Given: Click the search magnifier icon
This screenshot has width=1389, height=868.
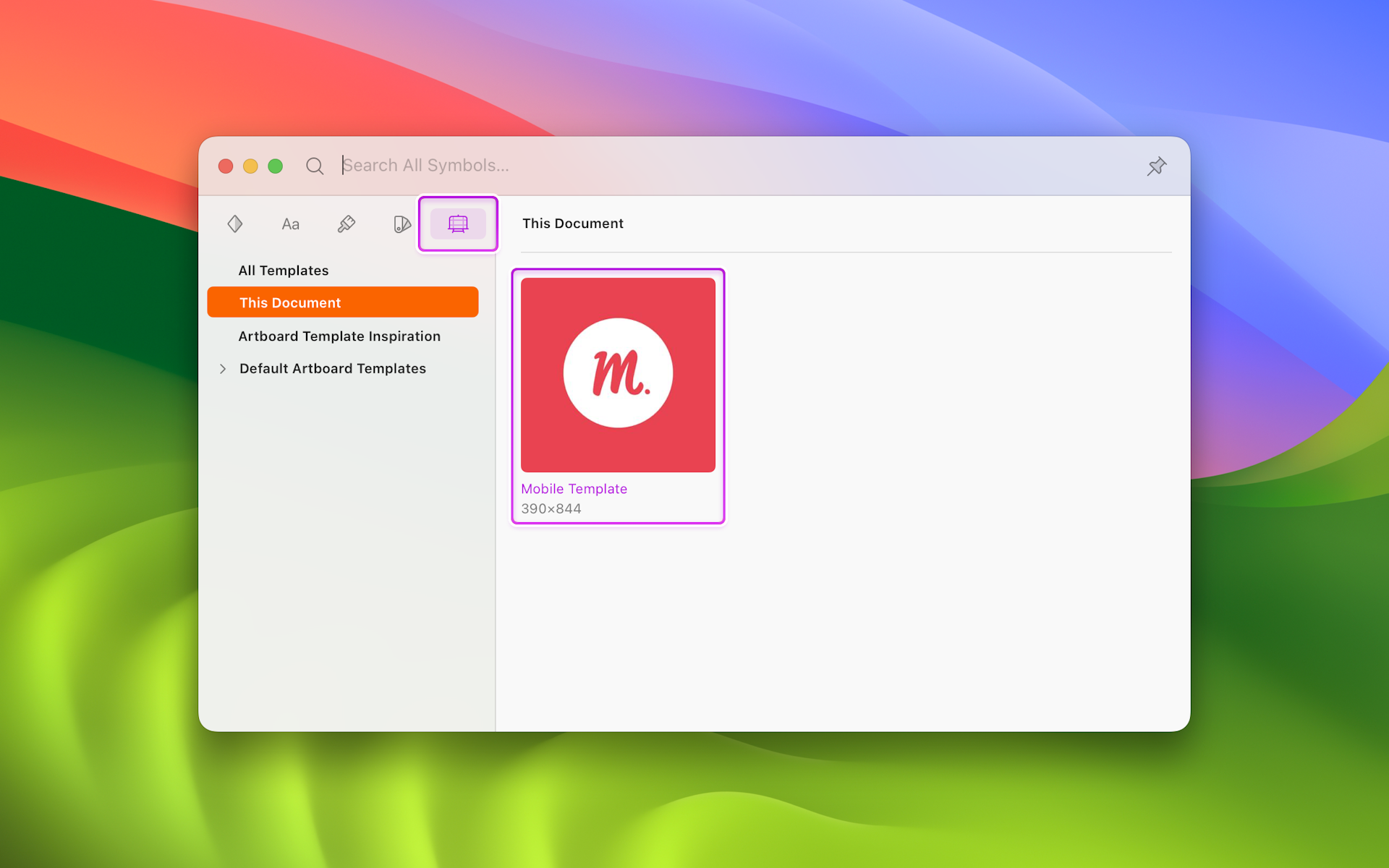Looking at the screenshot, I should click(x=315, y=165).
